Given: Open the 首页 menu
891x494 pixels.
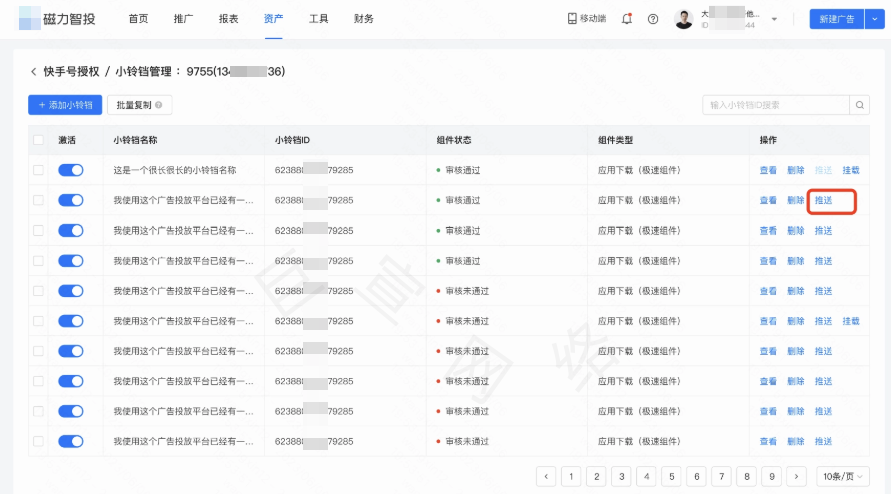Looking at the screenshot, I should pos(138,19).
